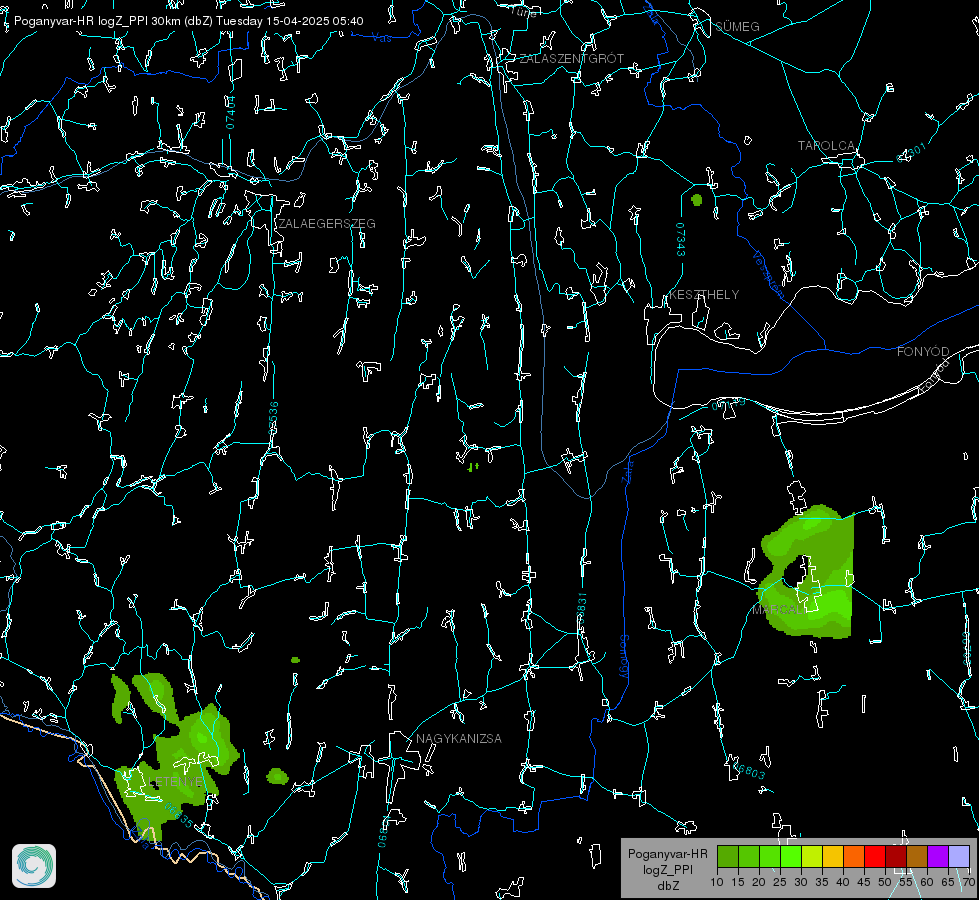
Task: Click the lavender 65-70 dBZ legend swatch
Action: tap(958, 856)
